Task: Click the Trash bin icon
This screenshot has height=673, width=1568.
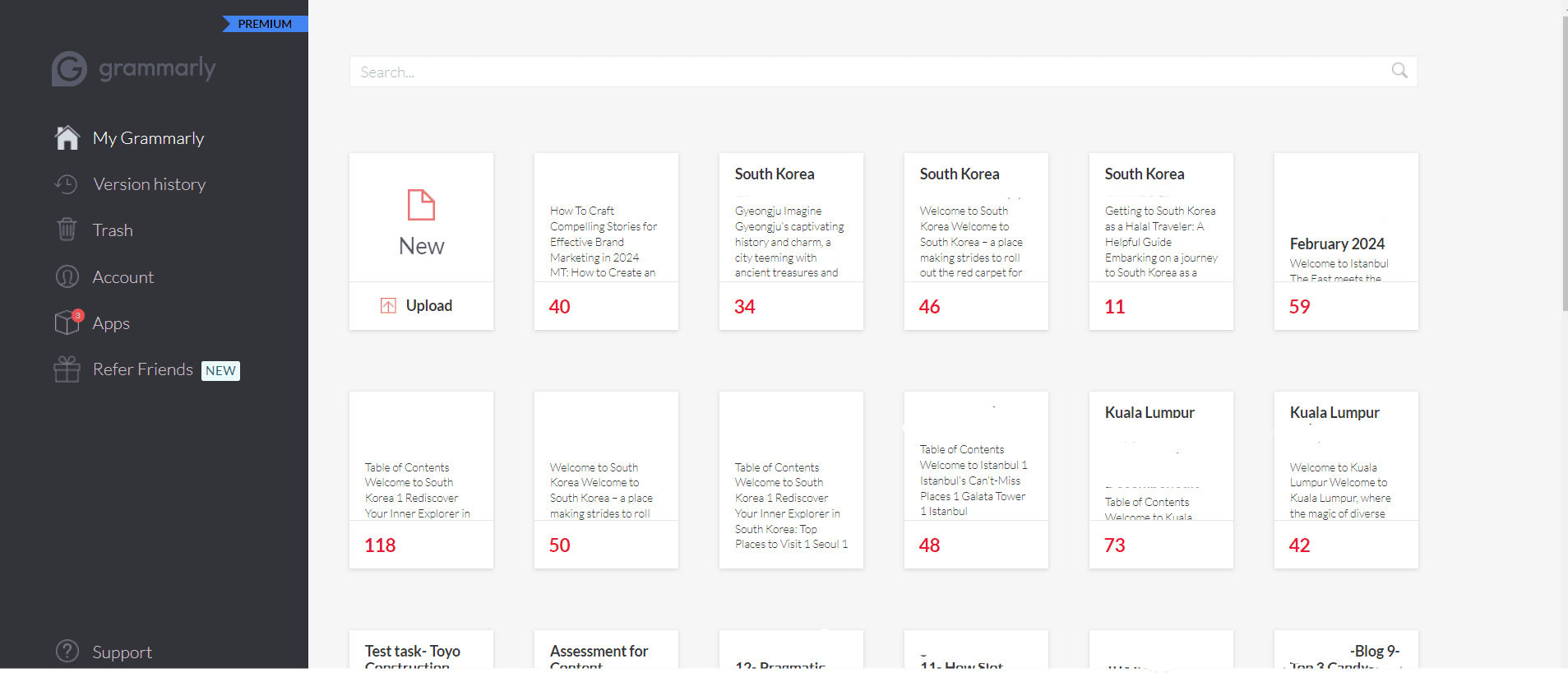Action: pyautogui.click(x=67, y=230)
